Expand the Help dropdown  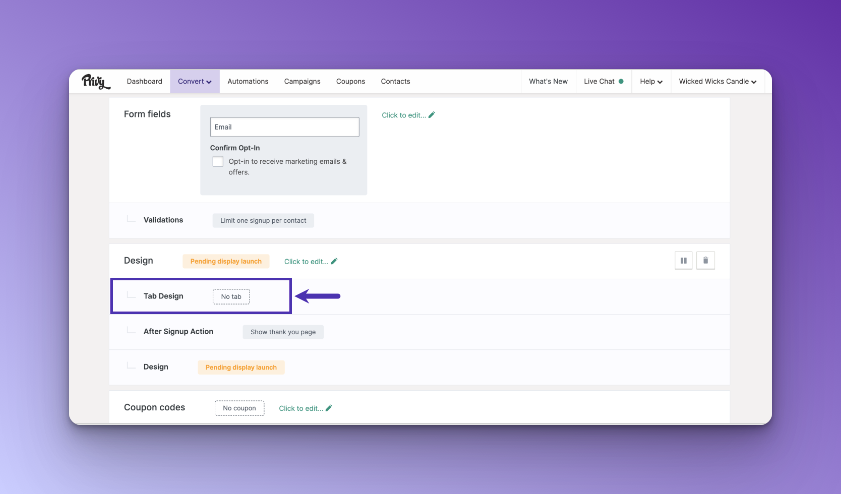pos(651,82)
